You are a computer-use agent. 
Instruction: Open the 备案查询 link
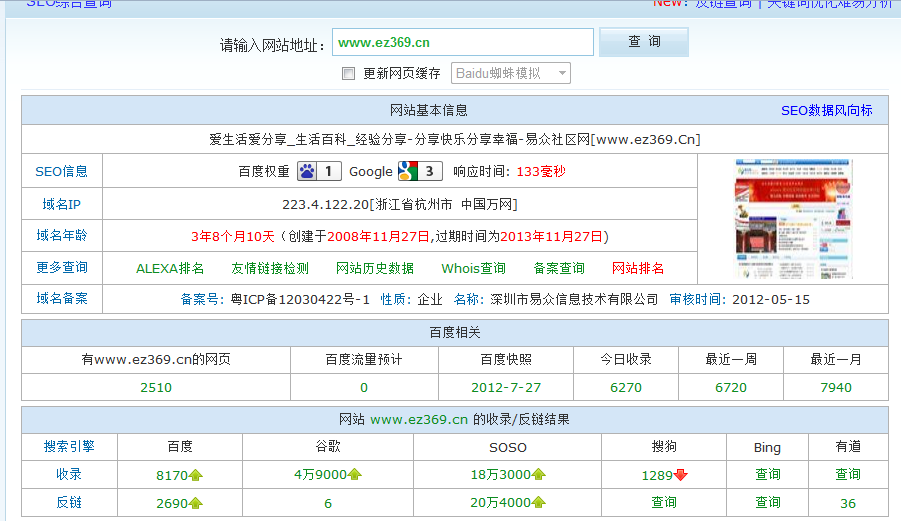tap(559, 268)
